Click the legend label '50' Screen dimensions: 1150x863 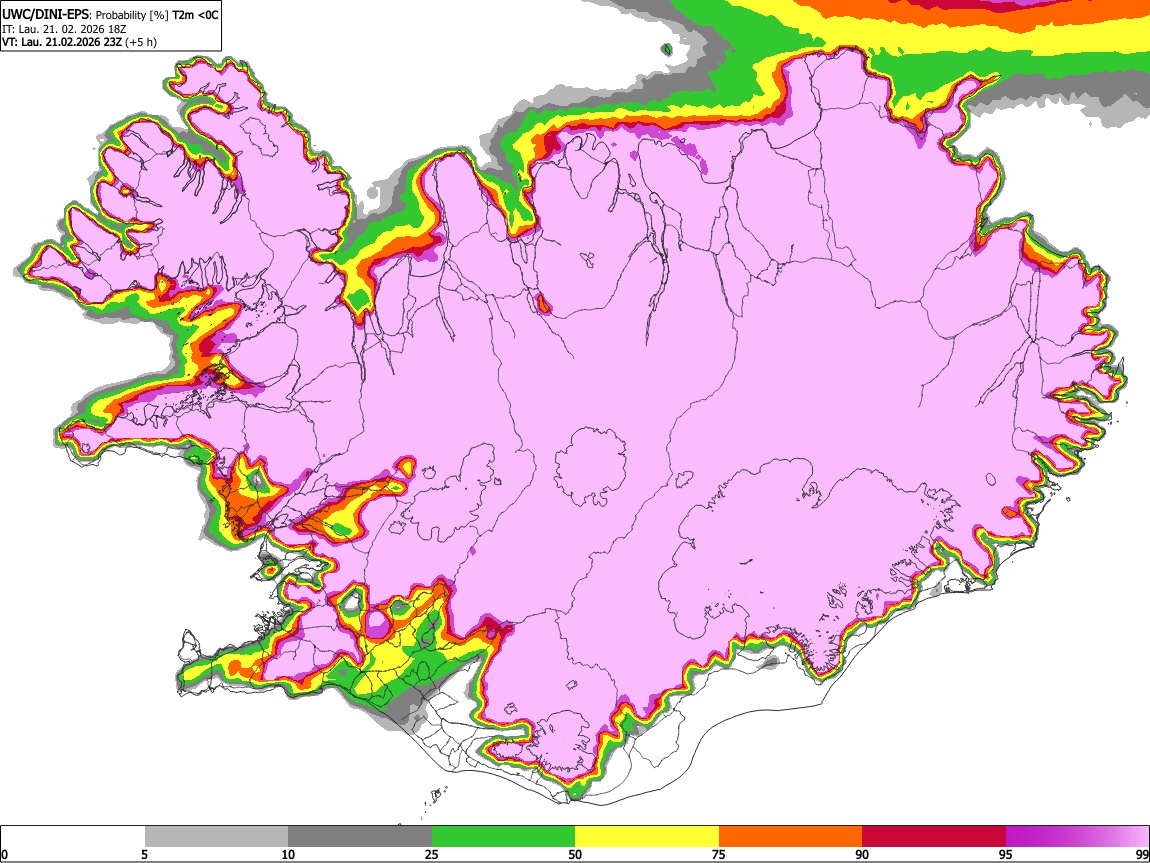click(x=575, y=854)
